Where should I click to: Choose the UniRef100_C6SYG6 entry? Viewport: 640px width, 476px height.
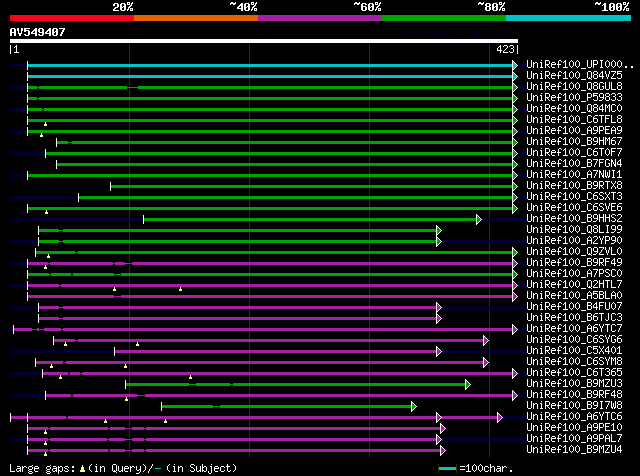pos(574,340)
